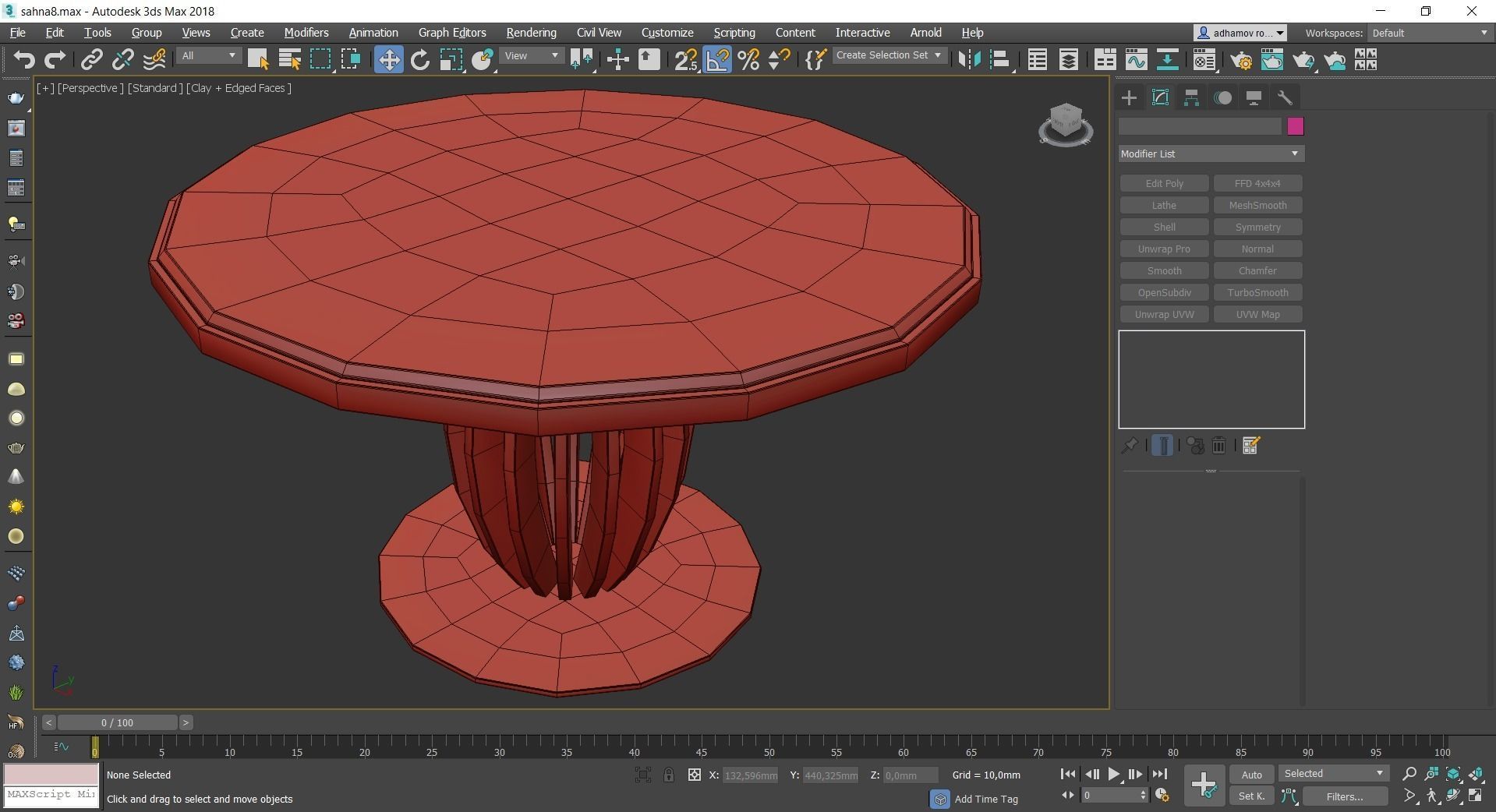This screenshot has width=1496, height=812.
Task: Open Rendered Frame Window icon
Action: [x=1271, y=60]
